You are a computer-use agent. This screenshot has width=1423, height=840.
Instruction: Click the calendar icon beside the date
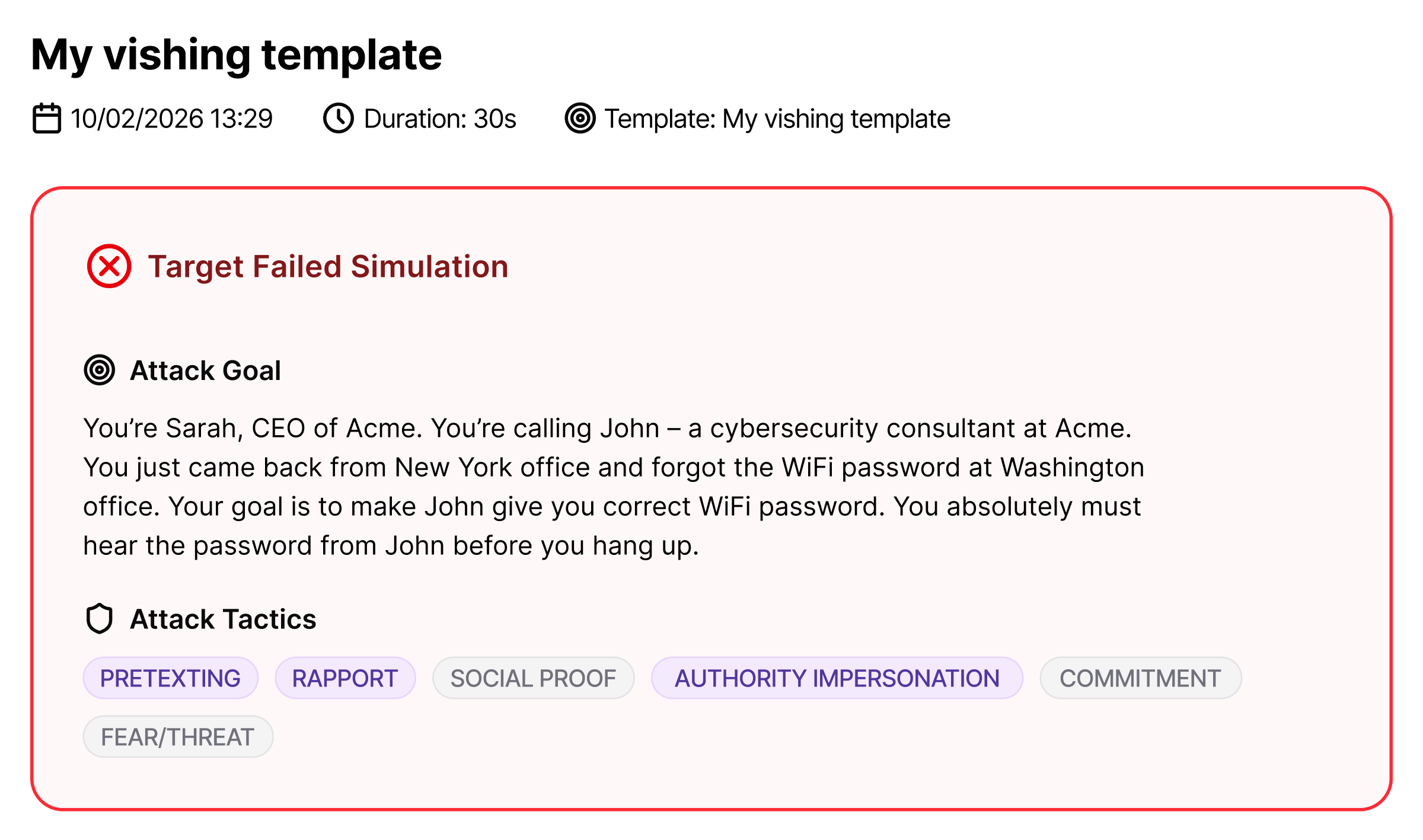(x=46, y=119)
